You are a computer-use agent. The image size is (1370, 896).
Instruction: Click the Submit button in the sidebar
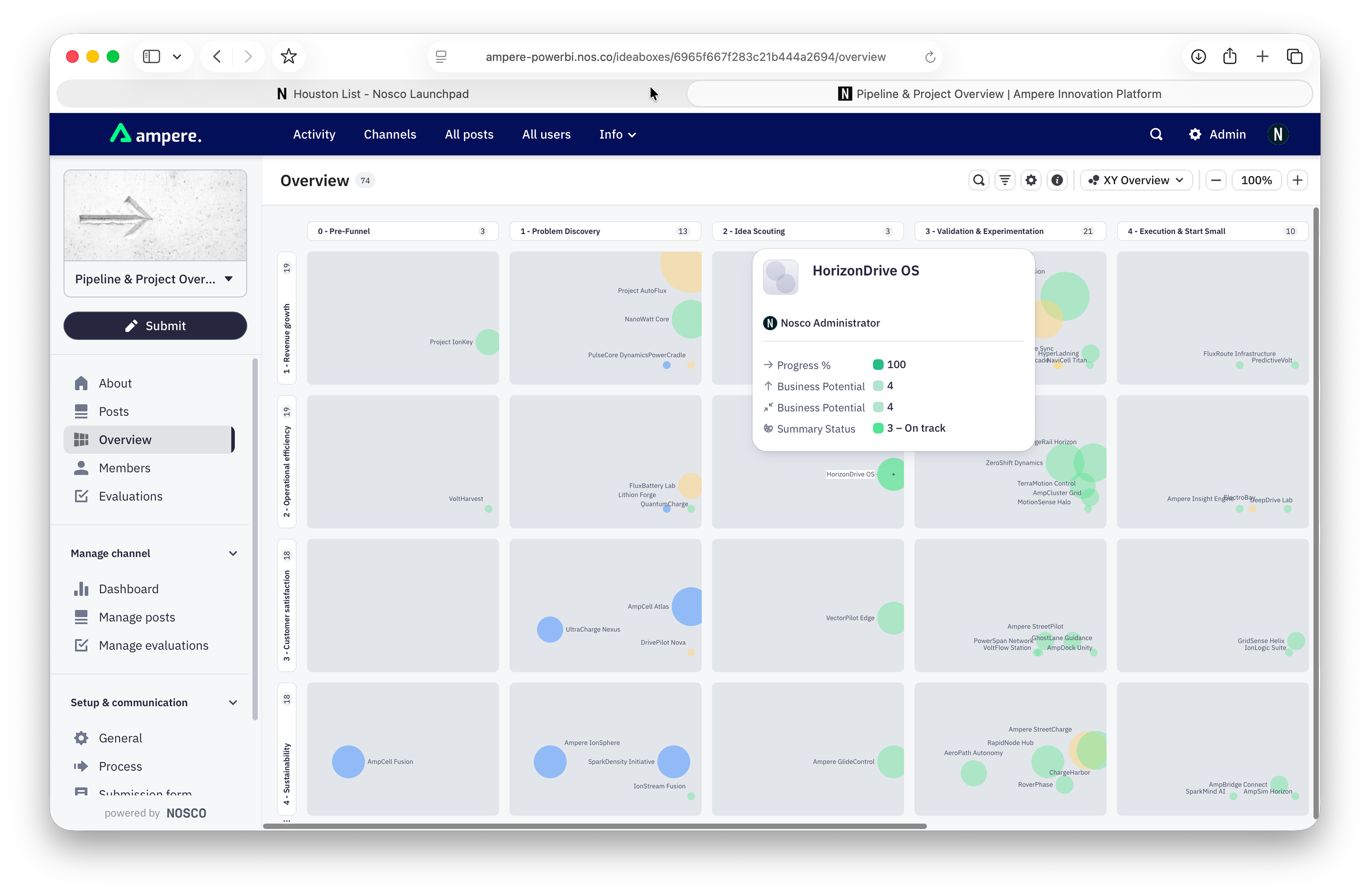click(x=155, y=326)
